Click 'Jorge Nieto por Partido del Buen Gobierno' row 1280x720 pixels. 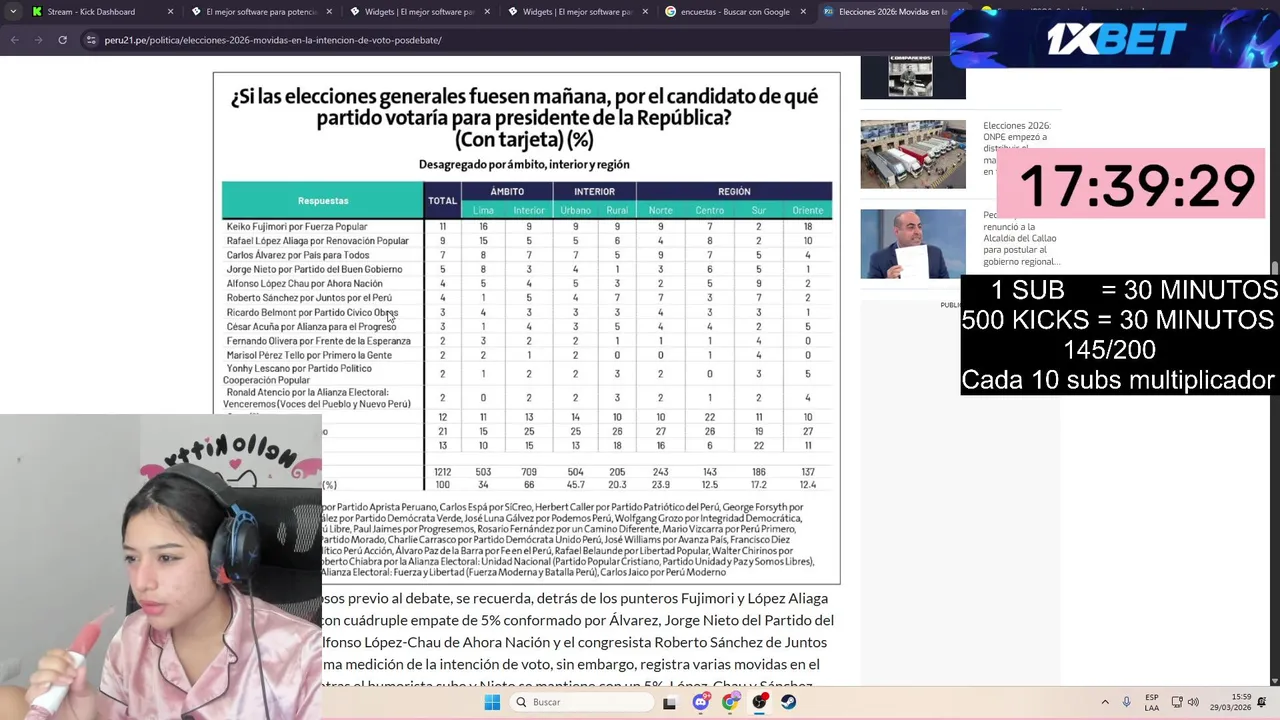pyautogui.click(x=314, y=269)
